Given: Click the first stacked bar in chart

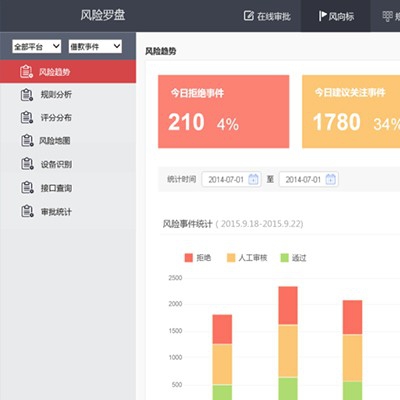Looking at the screenshot, I should 222,357.
